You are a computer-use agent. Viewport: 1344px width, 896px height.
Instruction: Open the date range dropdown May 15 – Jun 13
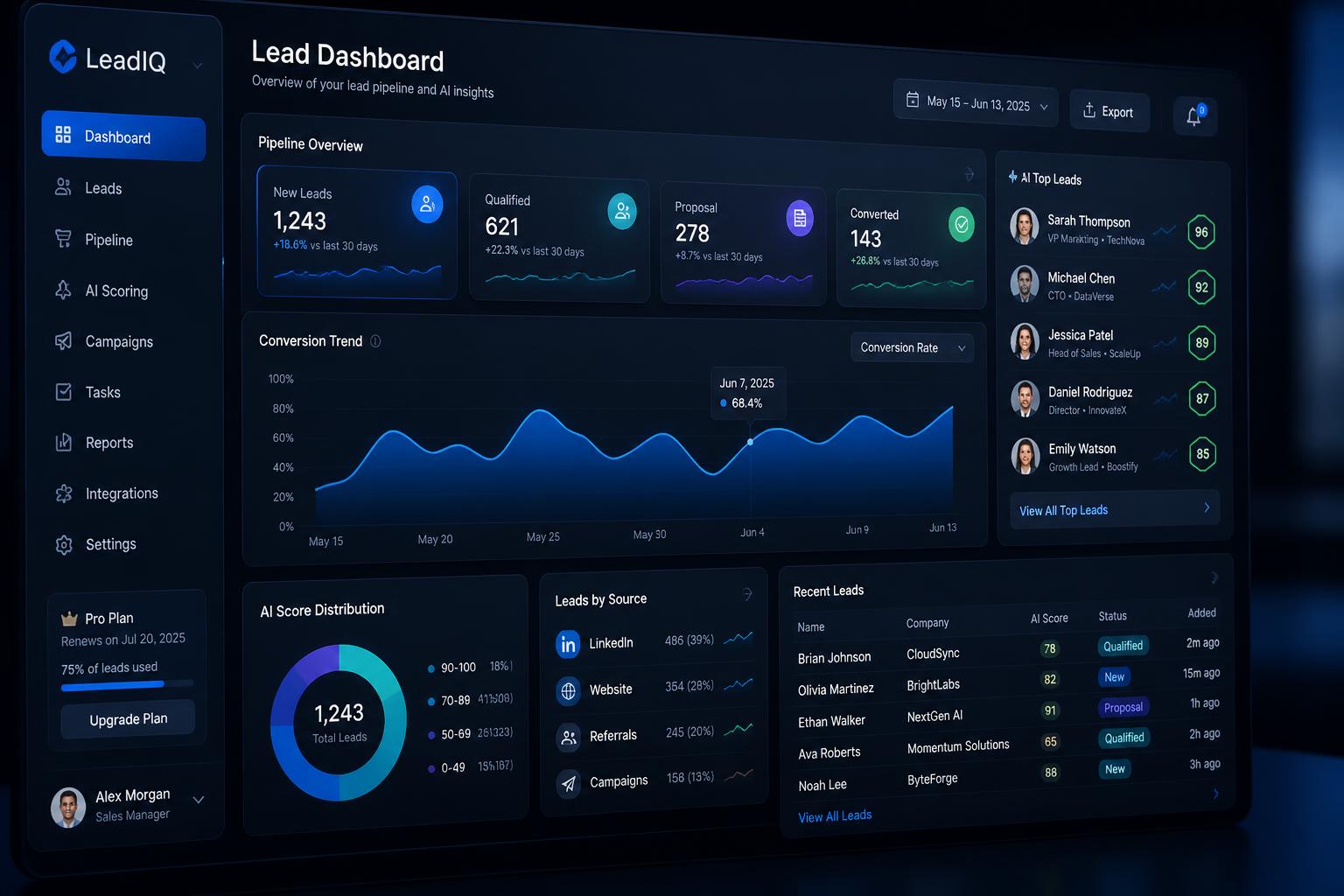click(x=976, y=103)
